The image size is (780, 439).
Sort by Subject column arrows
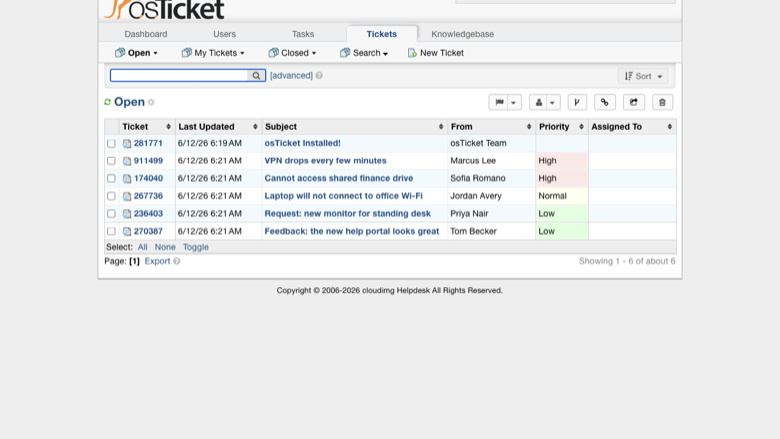click(x=441, y=127)
